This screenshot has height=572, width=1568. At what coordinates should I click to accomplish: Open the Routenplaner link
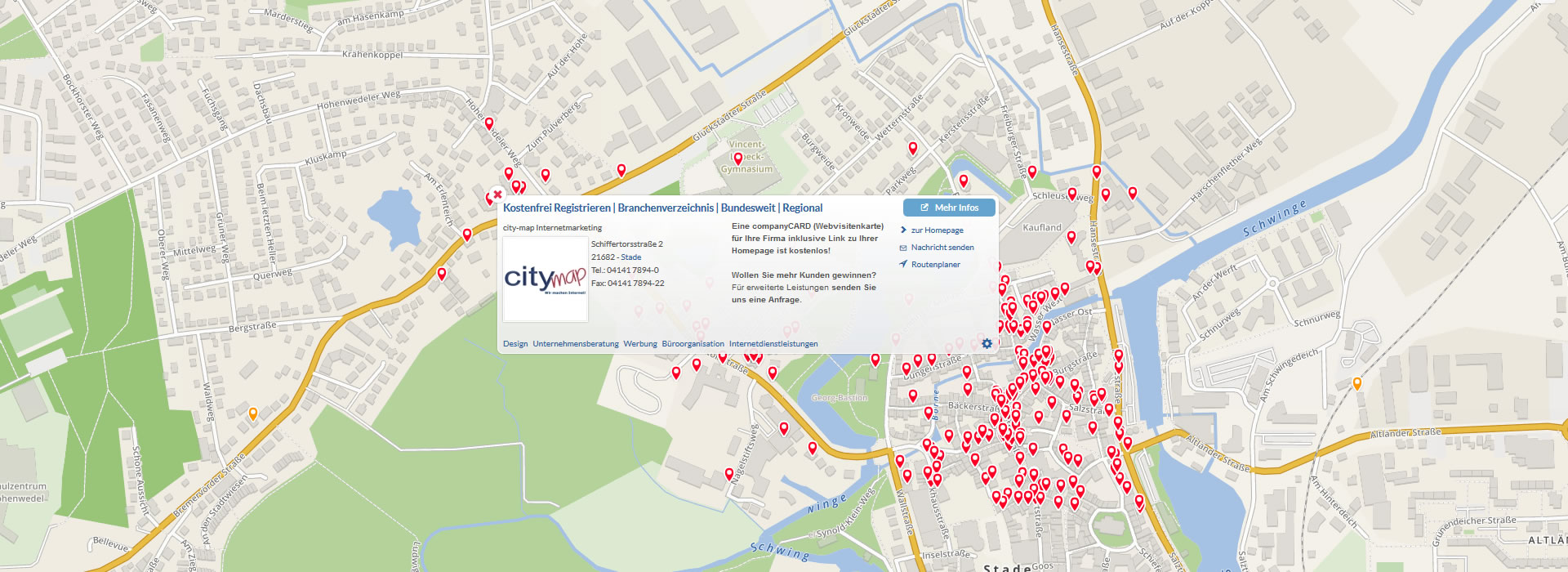(935, 265)
